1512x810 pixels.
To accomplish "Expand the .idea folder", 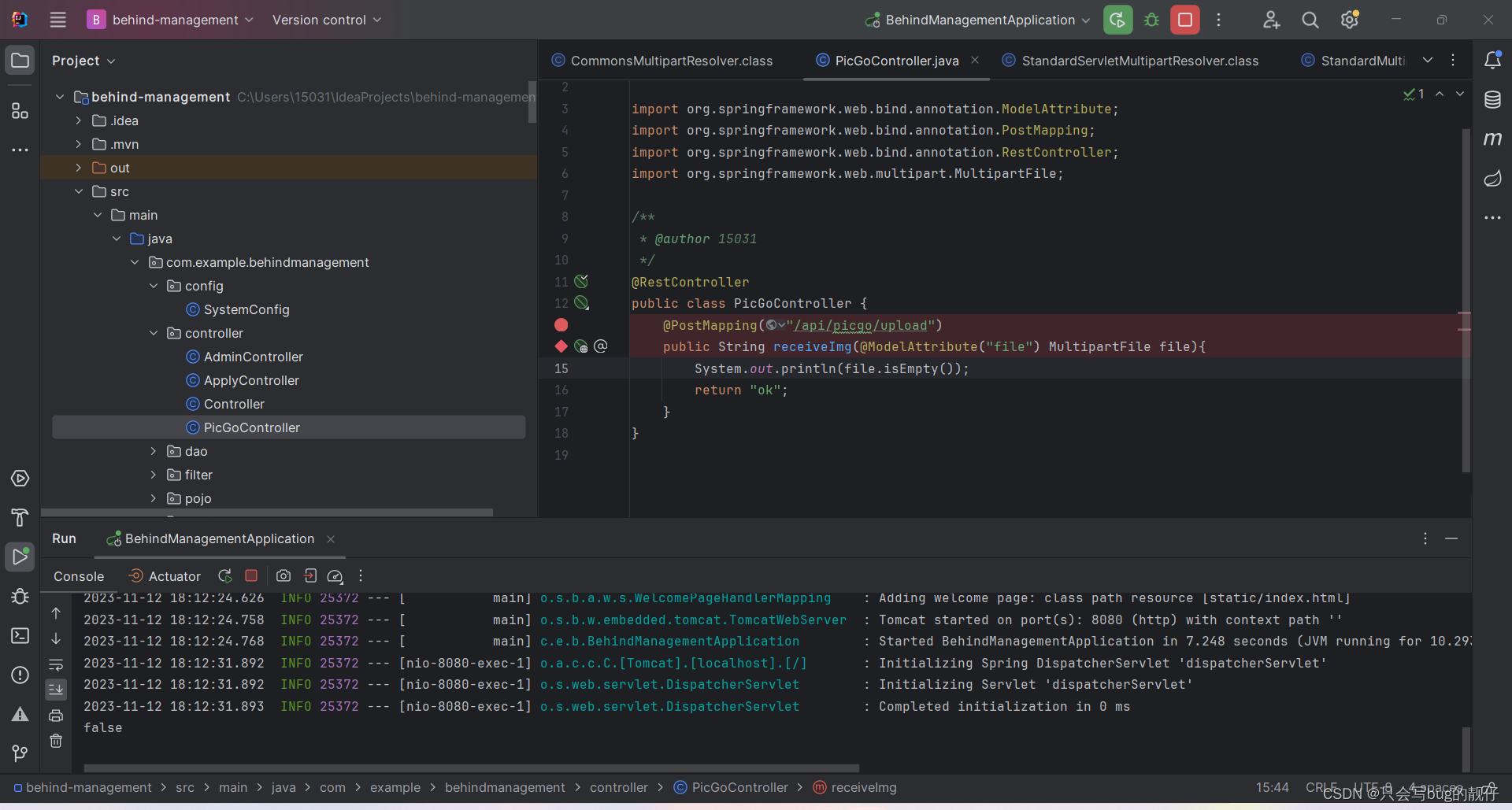I will tap(78, 120).
